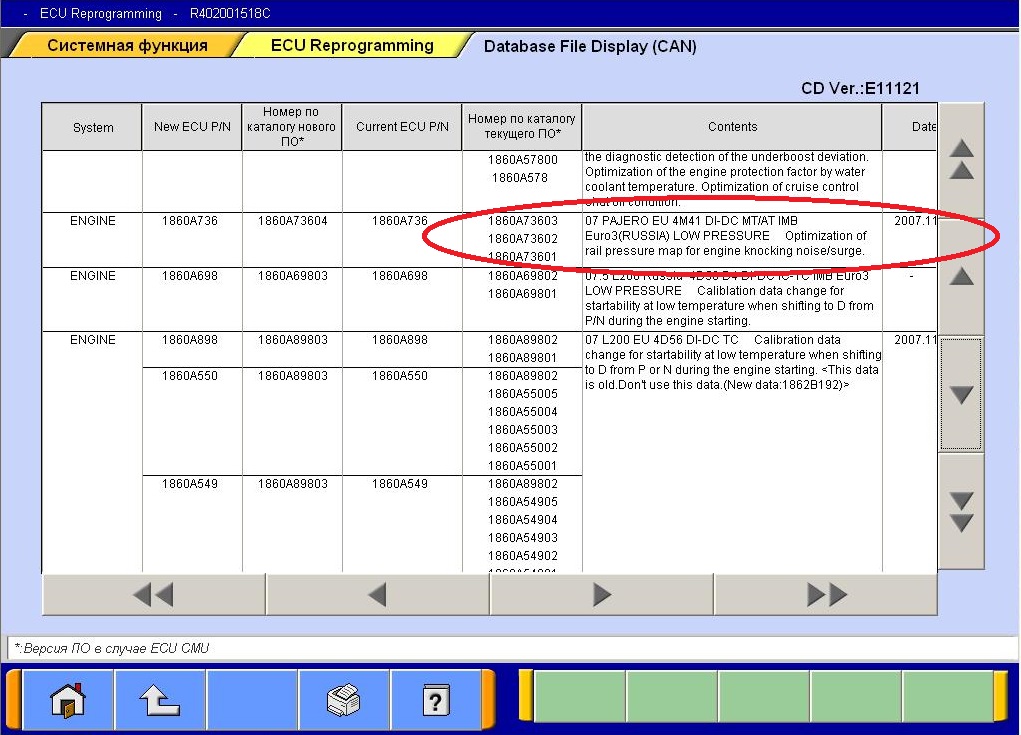This screenshot has width=1021, height=735.
Task: Switch to the Системная функция tab
Action: coord(127,46)
